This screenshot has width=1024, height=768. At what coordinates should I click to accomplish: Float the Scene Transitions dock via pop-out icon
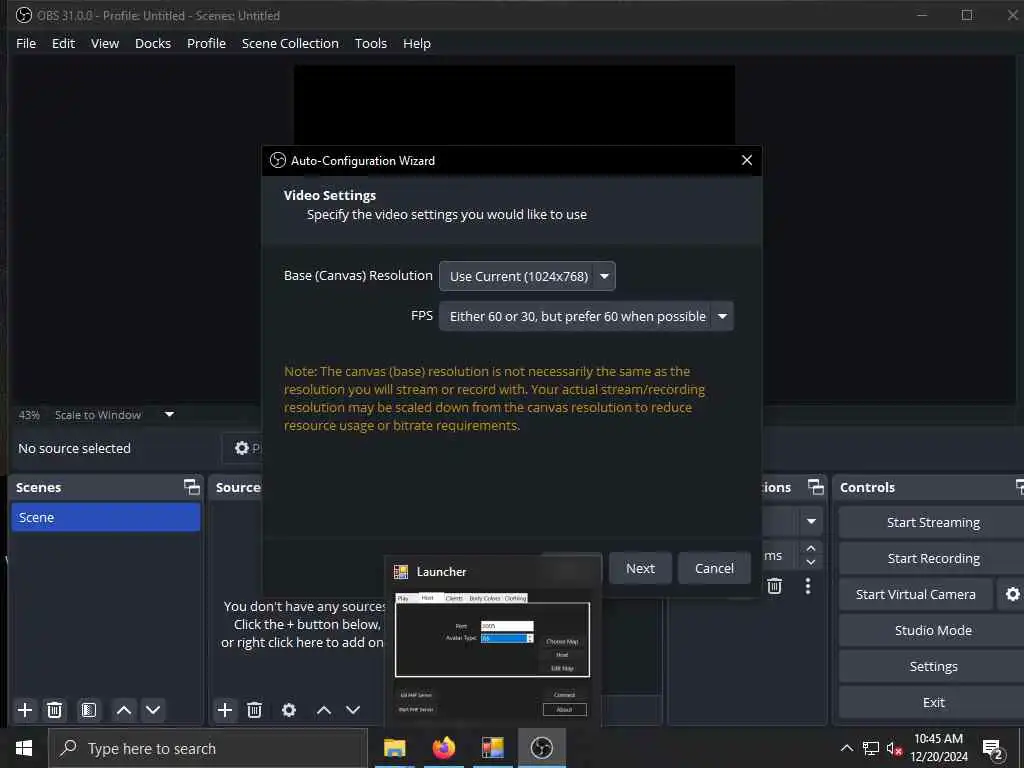[816, 487]
